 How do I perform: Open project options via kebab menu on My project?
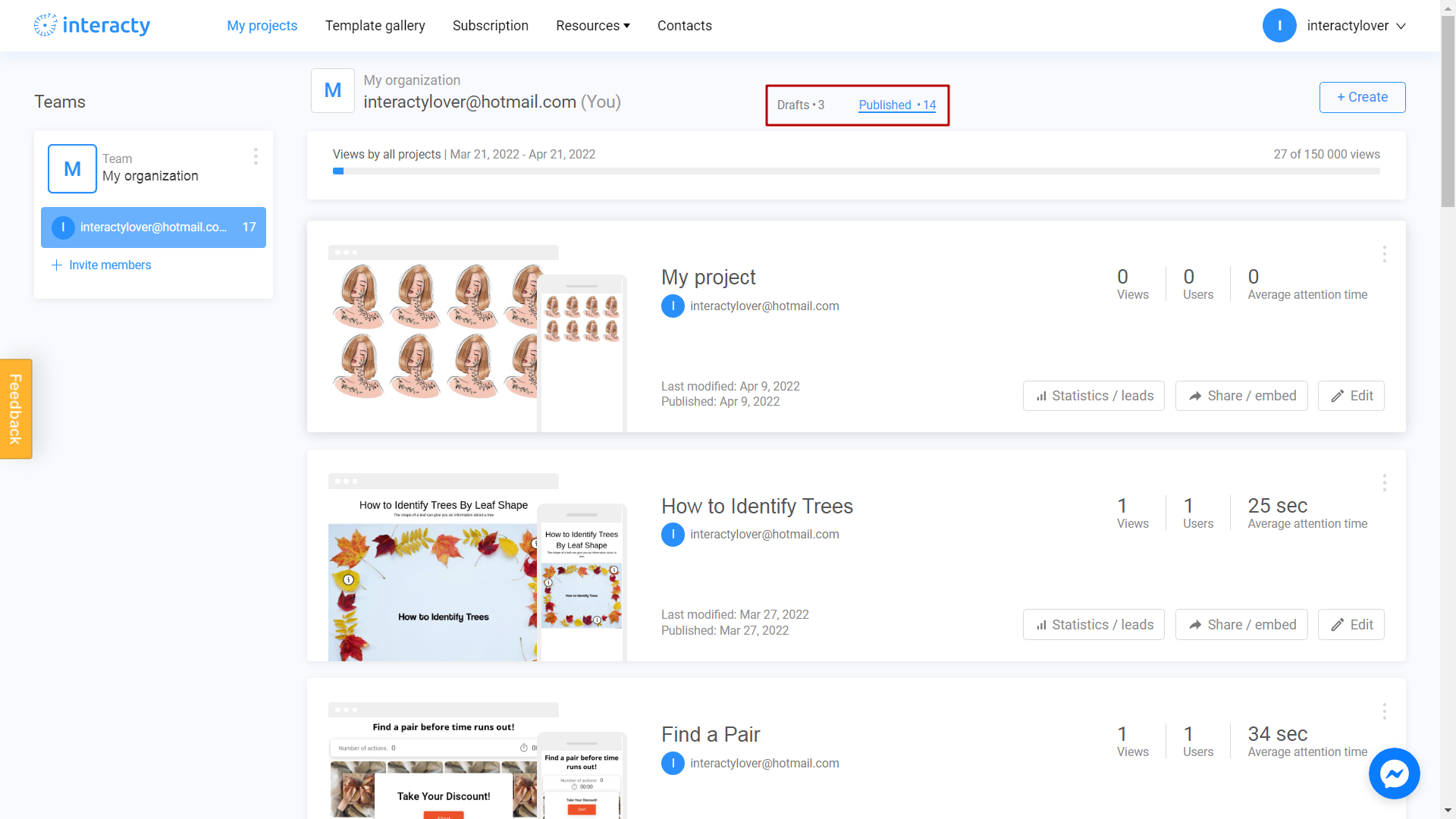[x=1385, y=255]
